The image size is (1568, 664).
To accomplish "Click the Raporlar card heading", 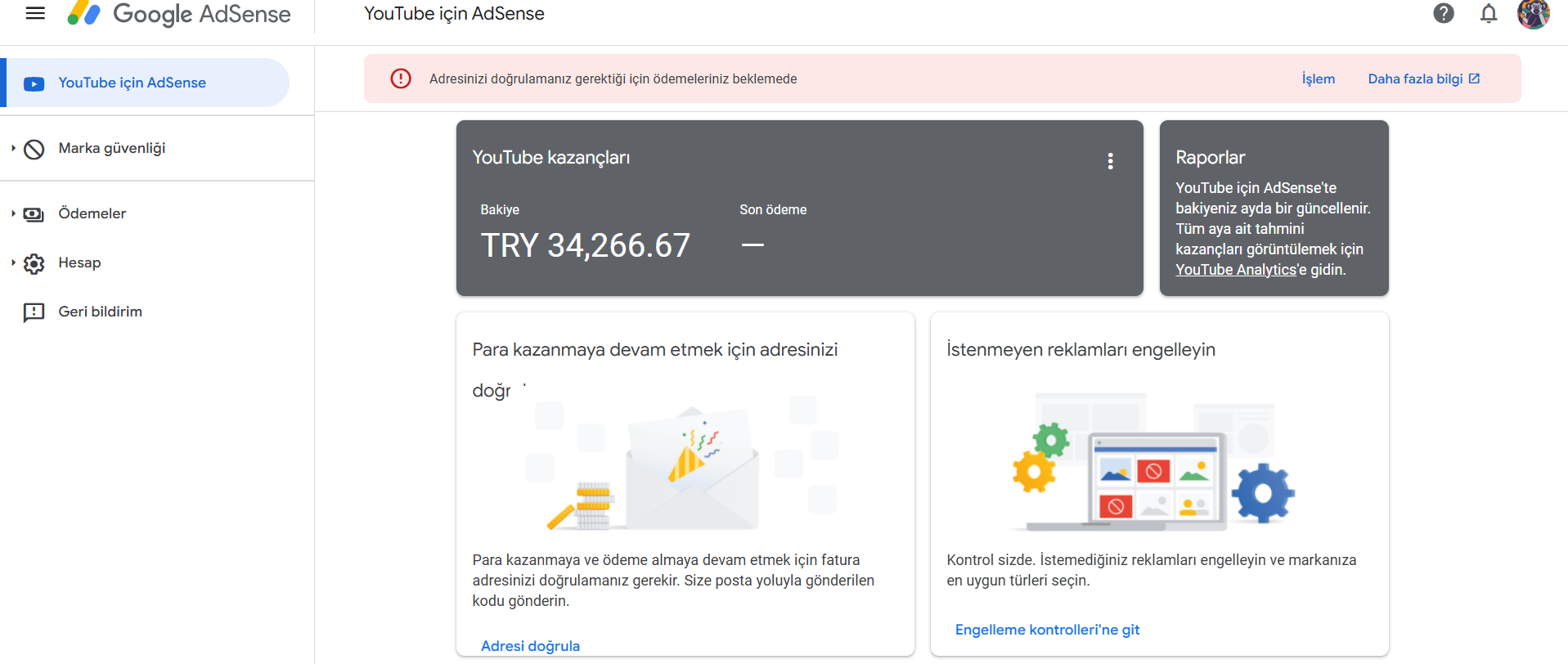I will click(x=1211, y=157).
